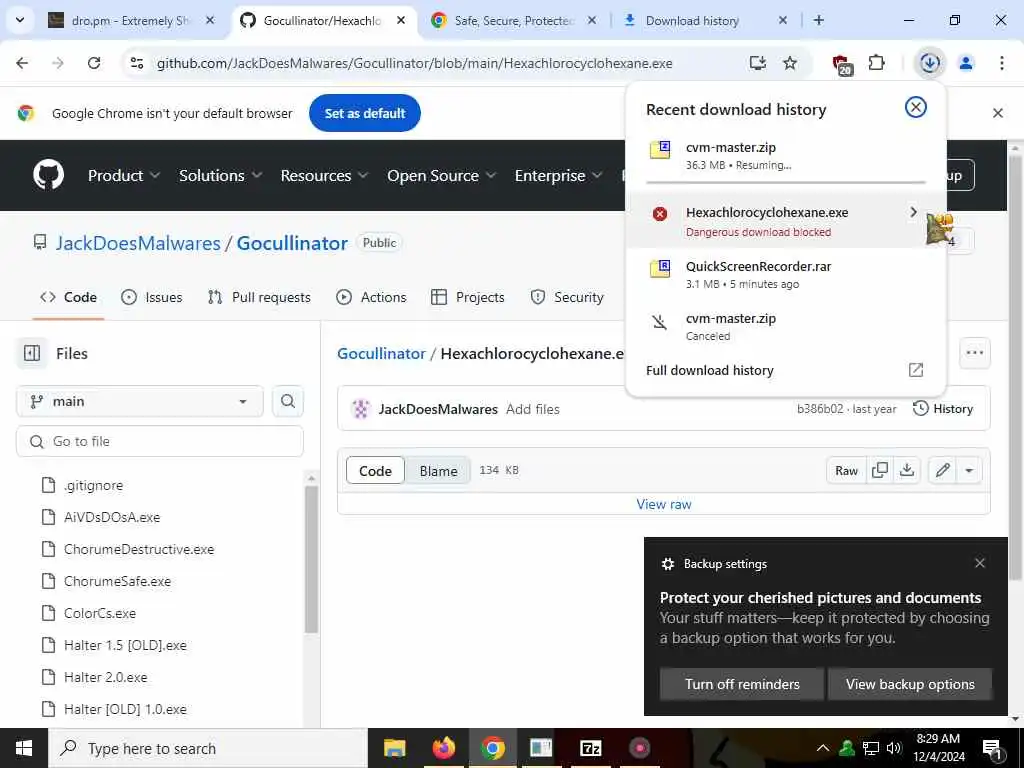Click the View raw link
Screen dimensions: 1024x768
(x=664, y=504)
